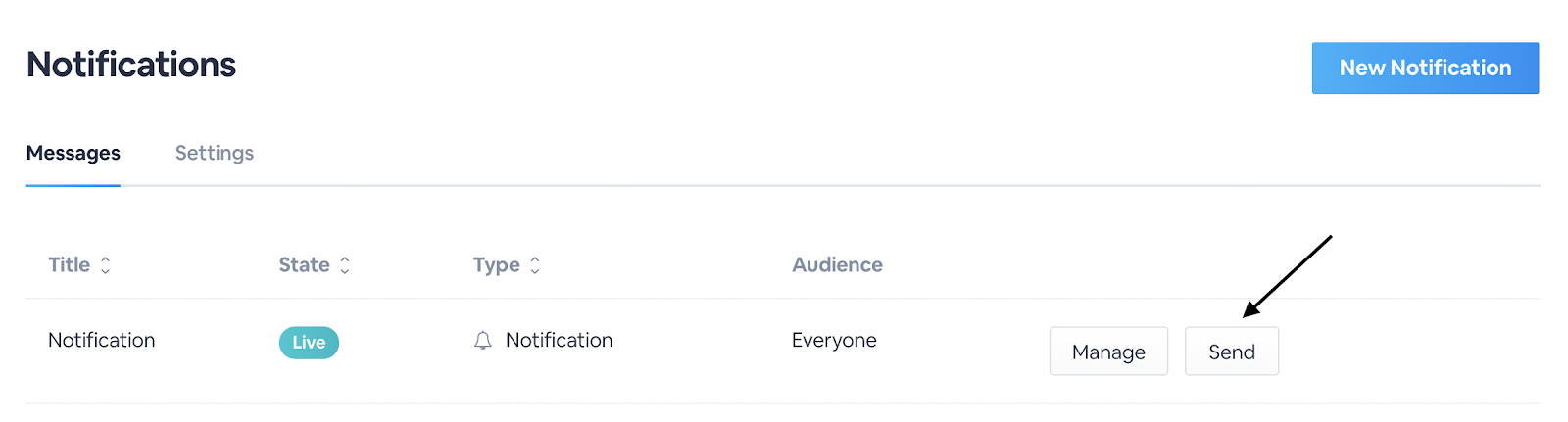Click the sort arrows beside Type
This screenshot has height=422, width=1568.
click(x=535, y=265)
